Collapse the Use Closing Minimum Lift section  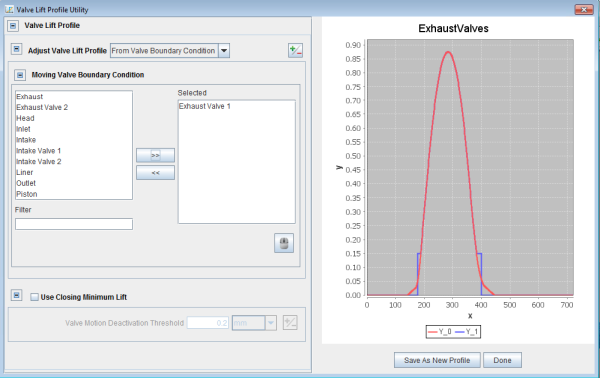pos(16,295)
